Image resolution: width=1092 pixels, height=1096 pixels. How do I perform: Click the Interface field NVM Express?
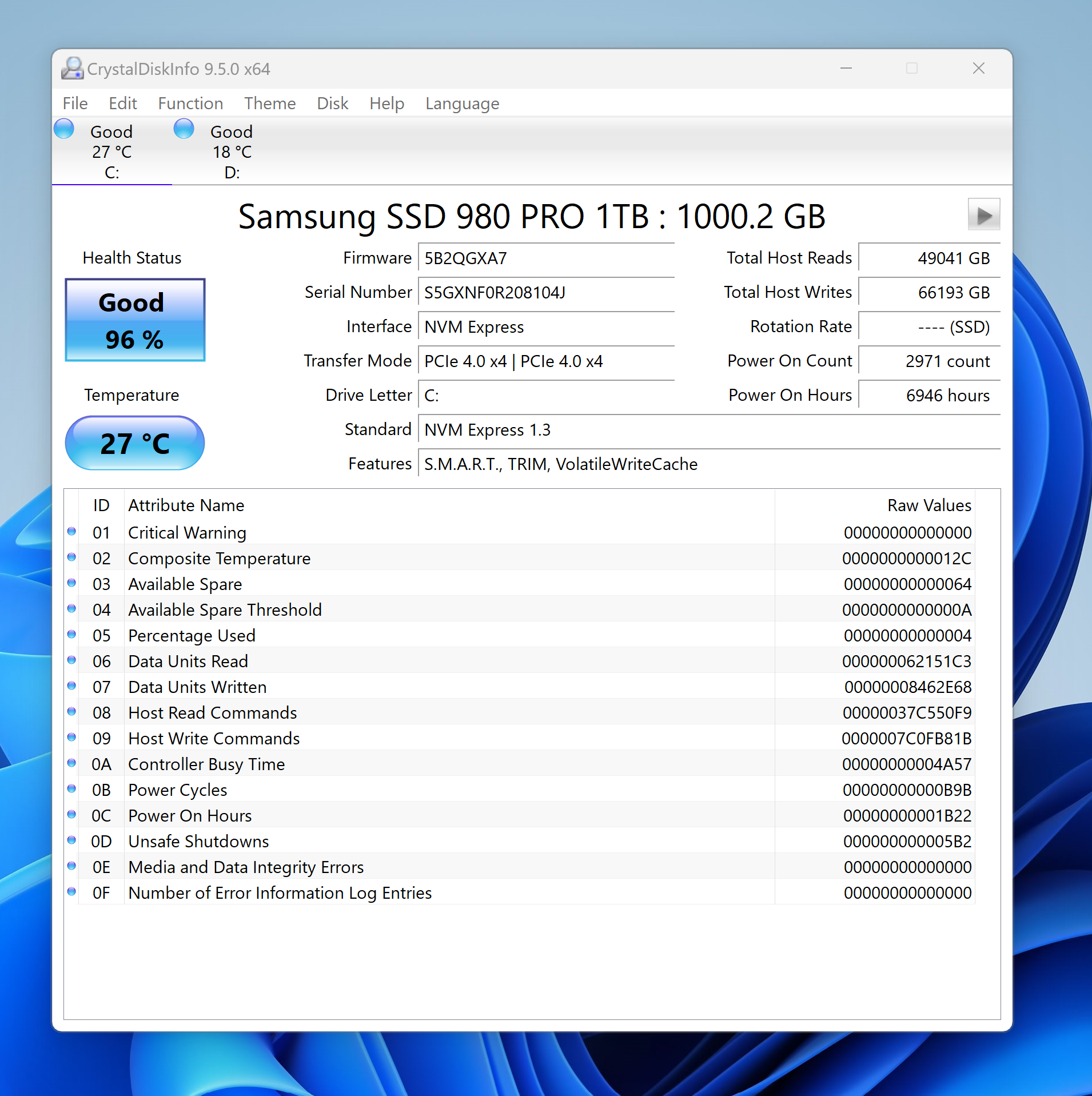pyautogui.click(x=547, y=326)
